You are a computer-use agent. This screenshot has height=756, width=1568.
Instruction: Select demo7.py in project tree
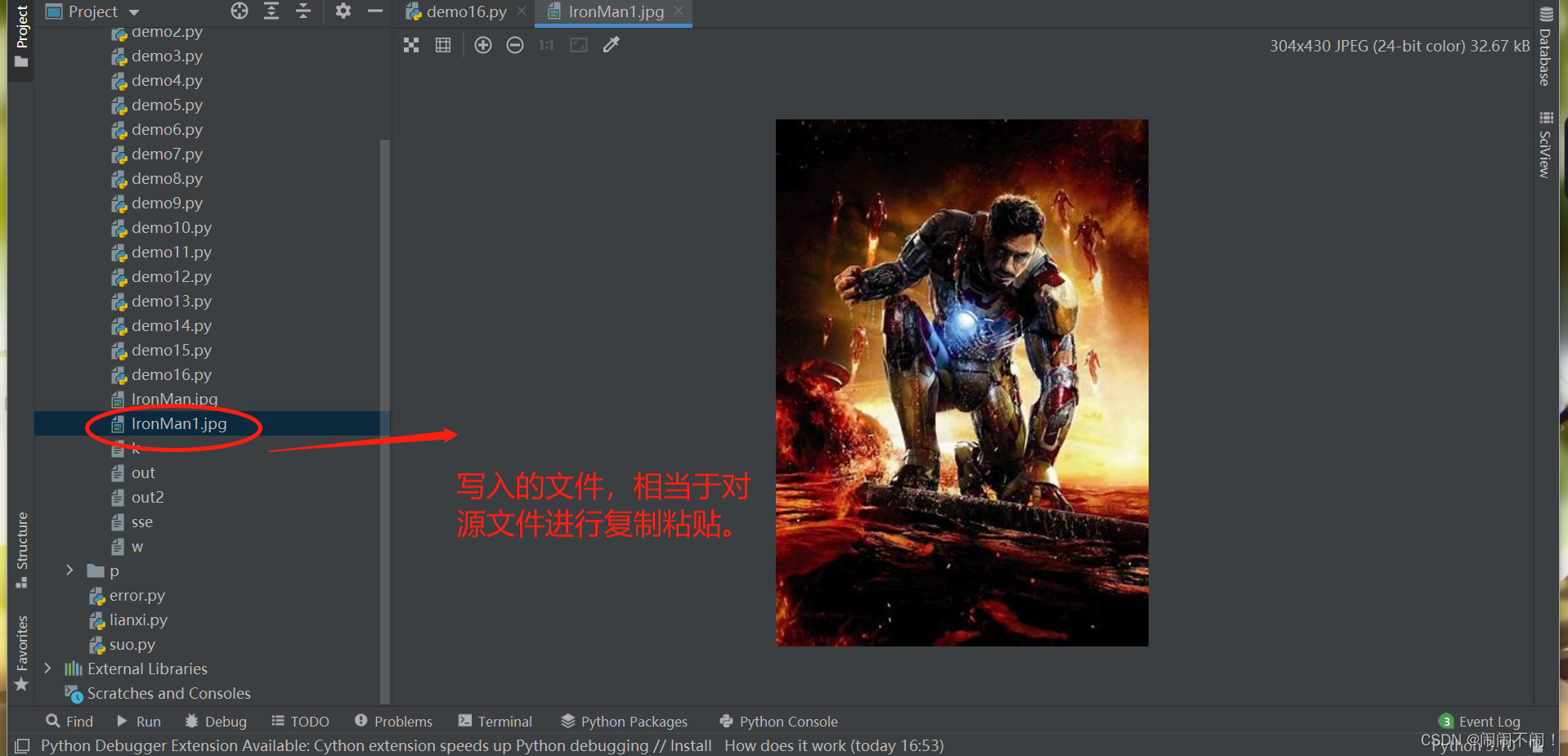[x=167, y=154]
